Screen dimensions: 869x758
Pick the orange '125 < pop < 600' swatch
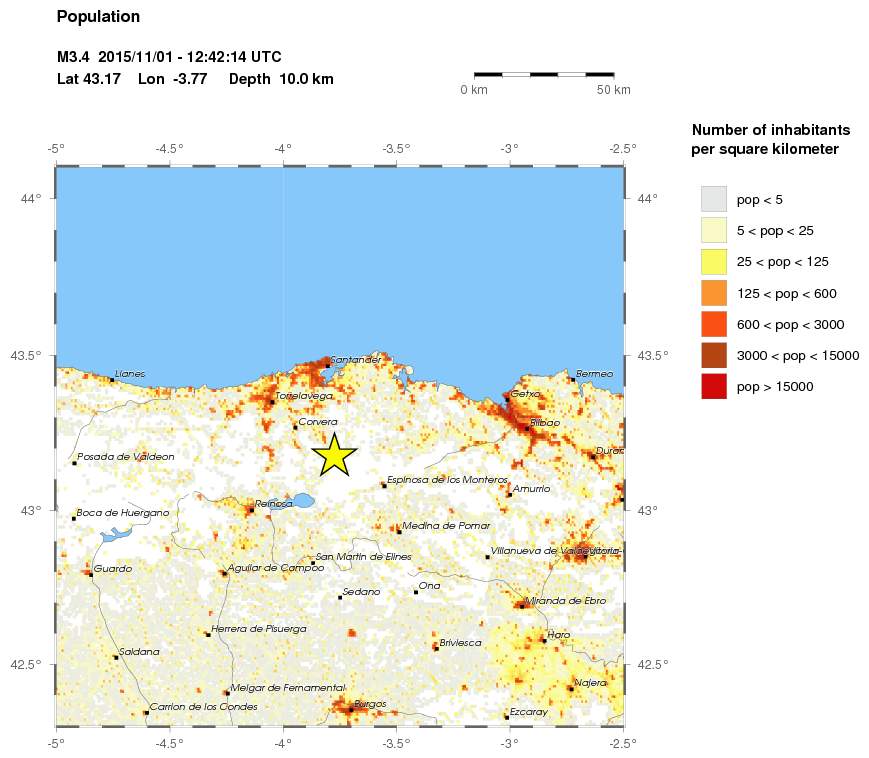[714, 293]
